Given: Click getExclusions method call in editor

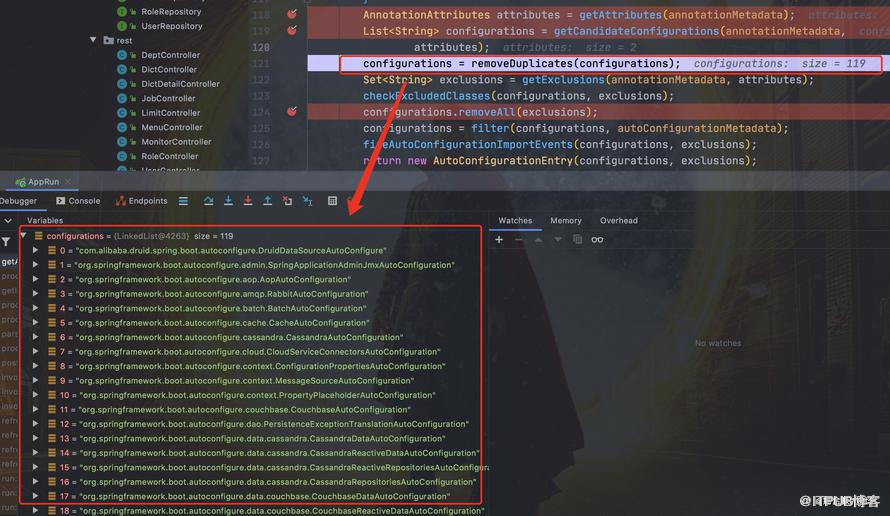Looking at the screenshot, I should coord(563,80).
